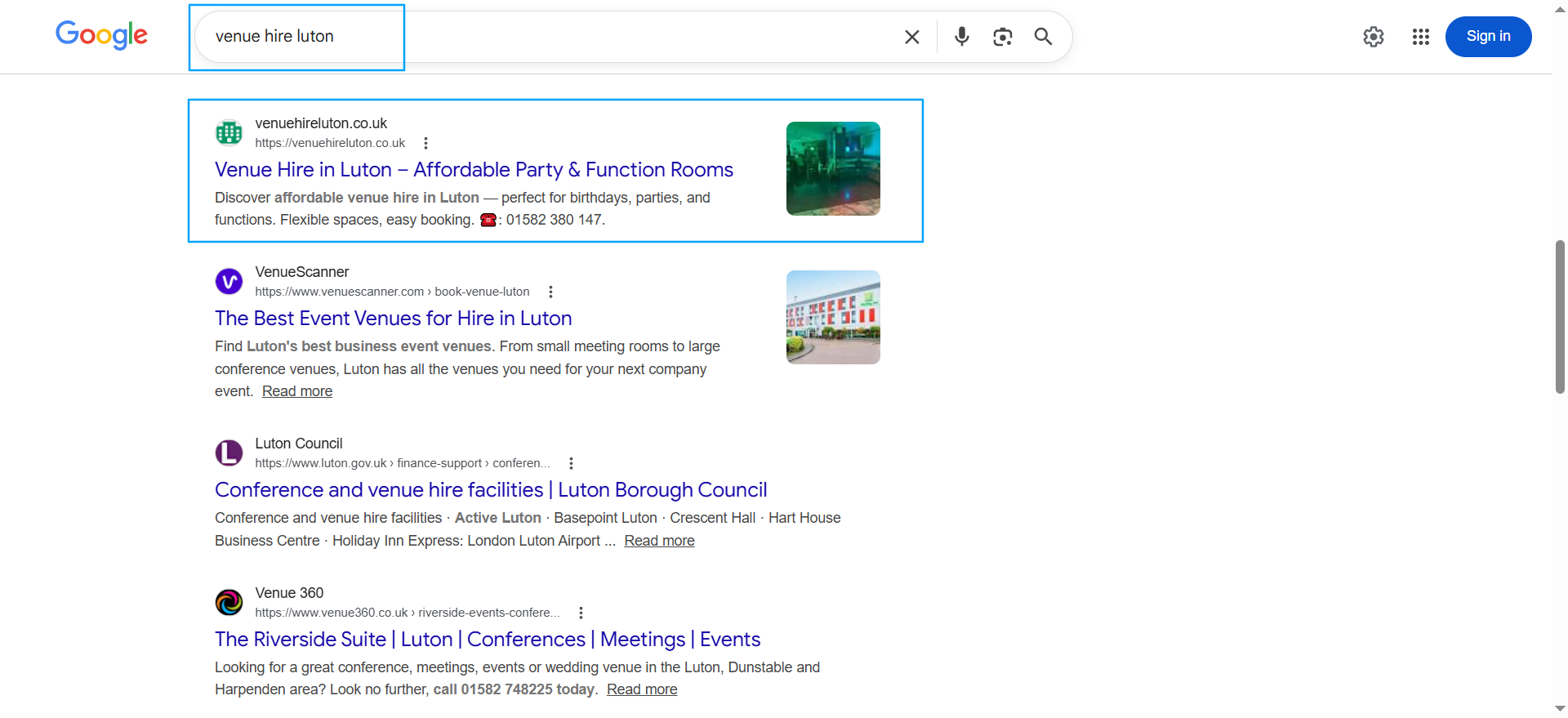Submit search using the magnifier icon
This screenshot has height=718, width=1568.
pyautogui.click(x=1043, y=37)
